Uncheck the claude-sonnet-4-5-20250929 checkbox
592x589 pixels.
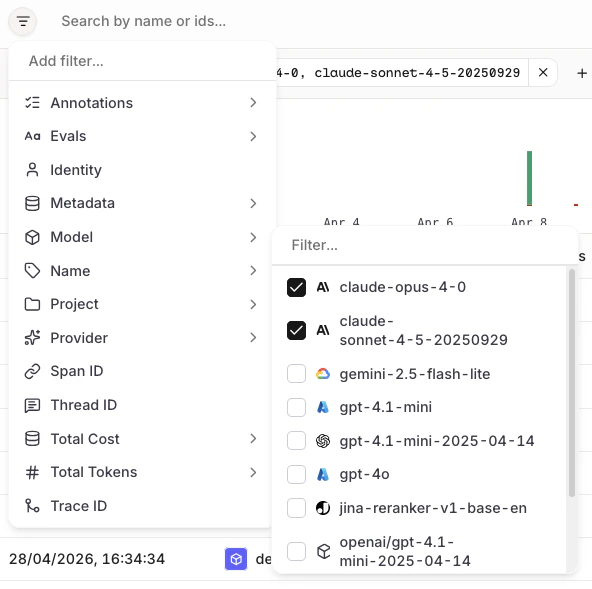pyautogui.click(x=296, y=330)
